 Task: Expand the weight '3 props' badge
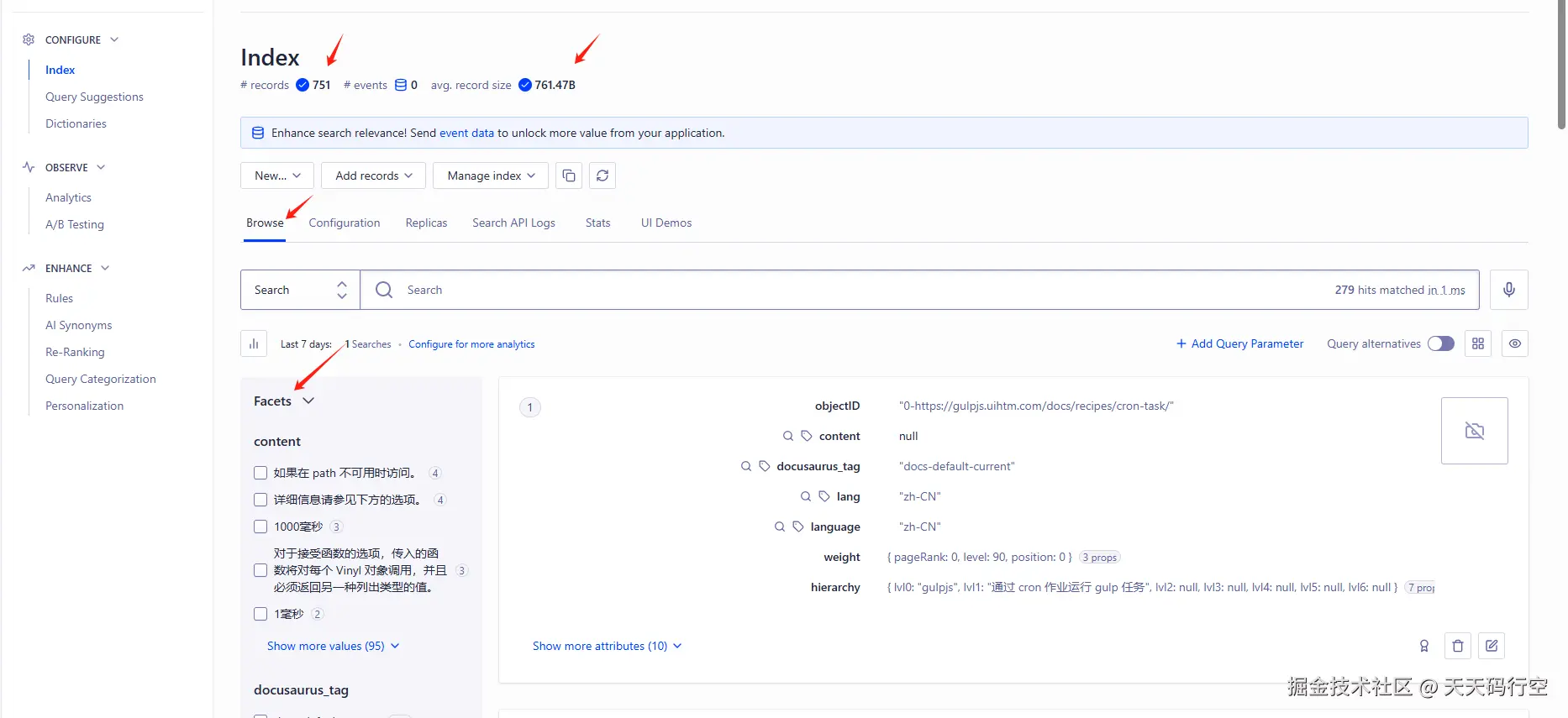1099,557
